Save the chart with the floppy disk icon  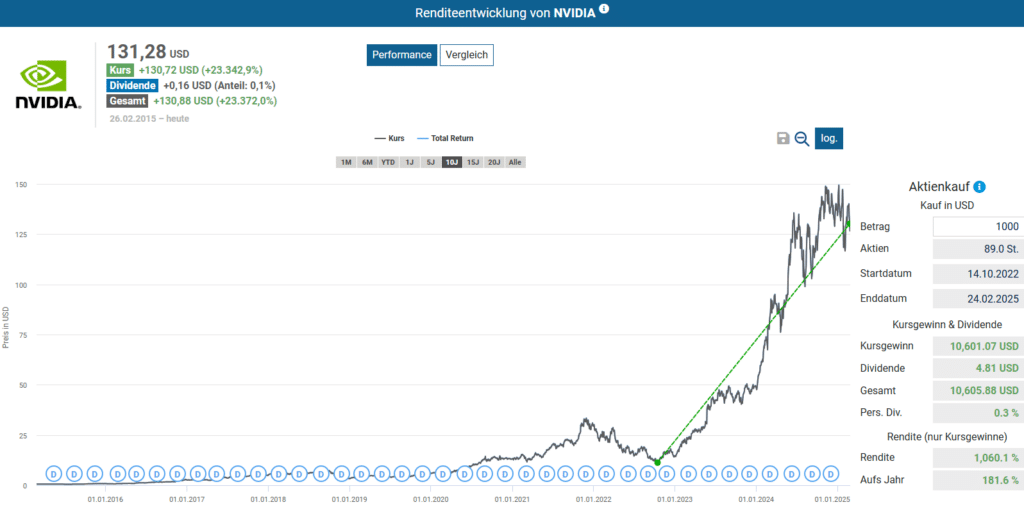coord(783,139)
